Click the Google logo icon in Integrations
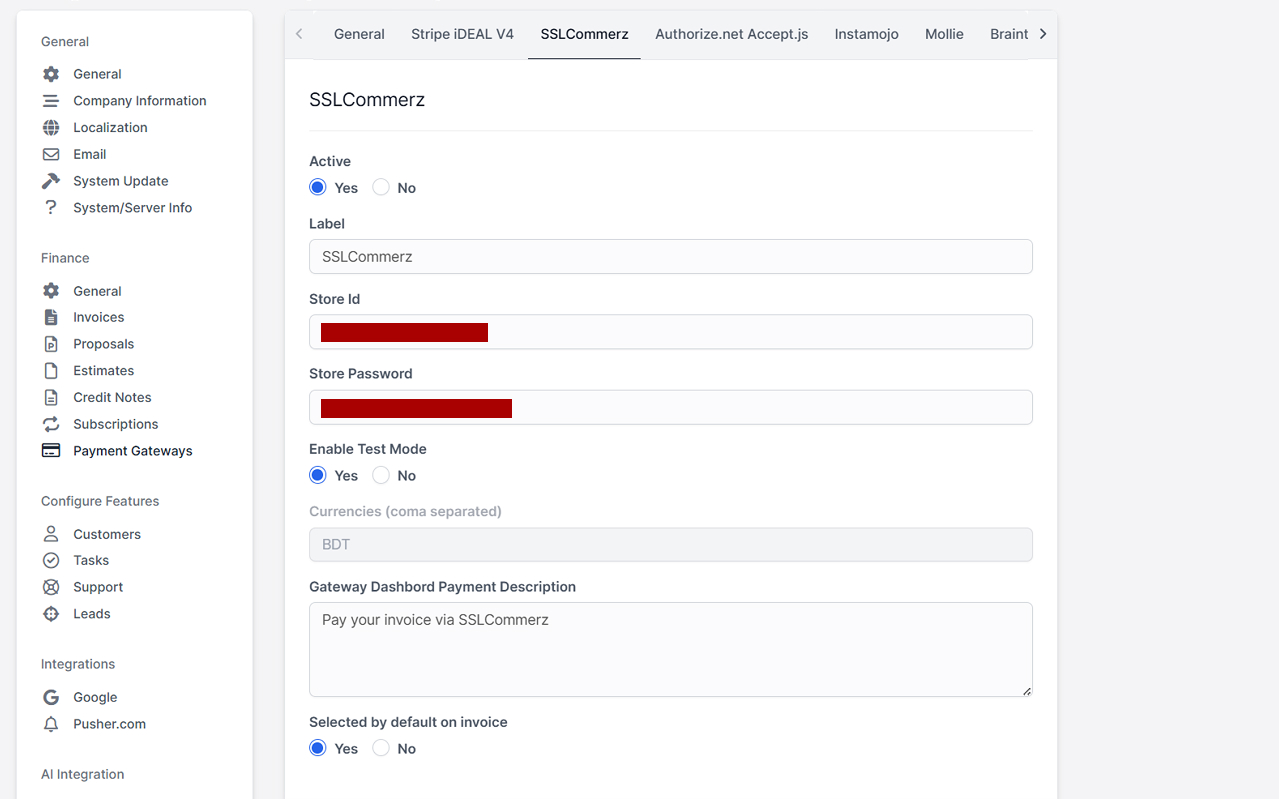The height and width of the screenshot is (799, 1279). [51, 698]
